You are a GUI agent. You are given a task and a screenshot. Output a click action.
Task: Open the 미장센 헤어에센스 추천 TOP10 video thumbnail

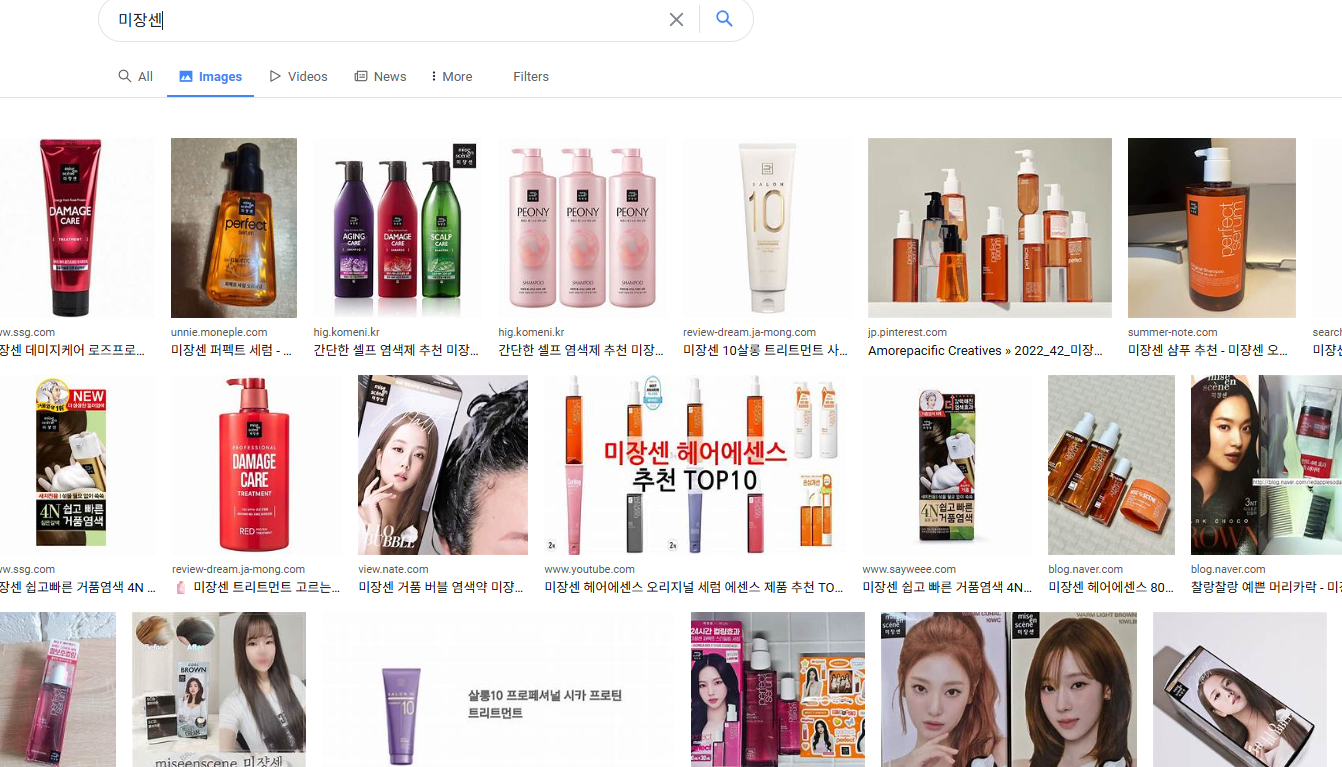pos(695,465)
